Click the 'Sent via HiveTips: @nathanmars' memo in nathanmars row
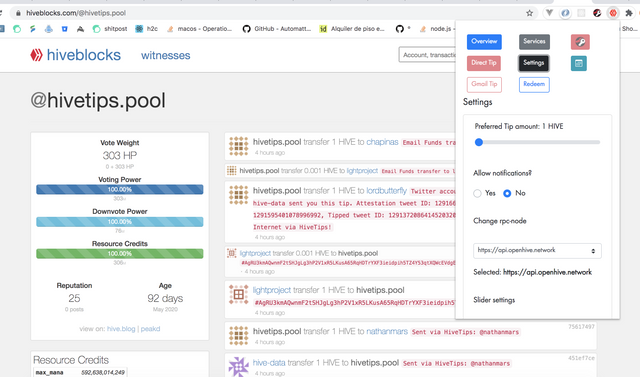640x377 pixels. pos(465,332)
